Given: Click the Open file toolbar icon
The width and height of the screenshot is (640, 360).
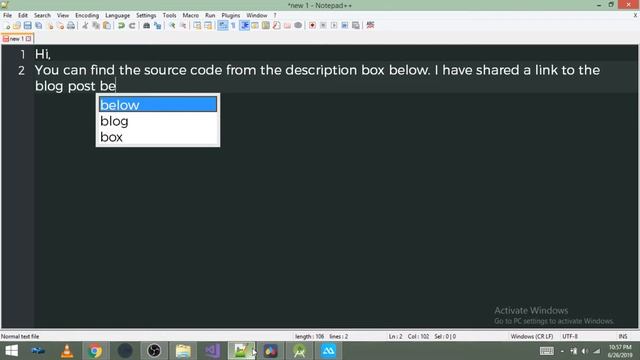Looking at the screenshot, I should pos(17,25).
